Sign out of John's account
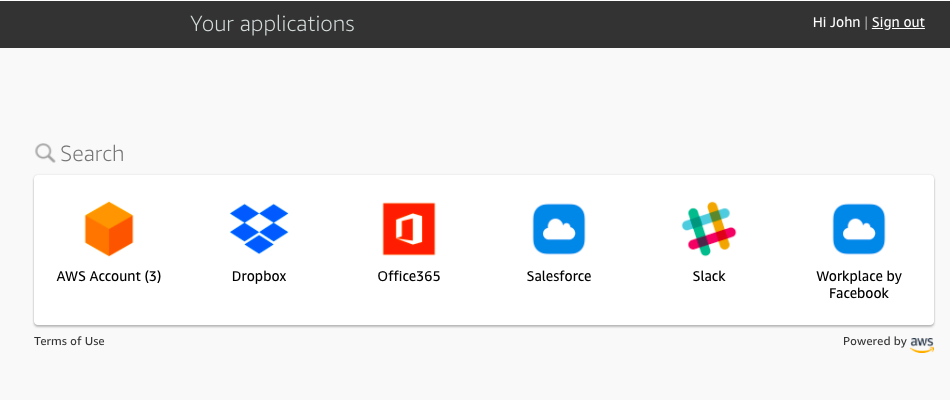This screenshot has height=400, width=950. [x=898, y=22]
